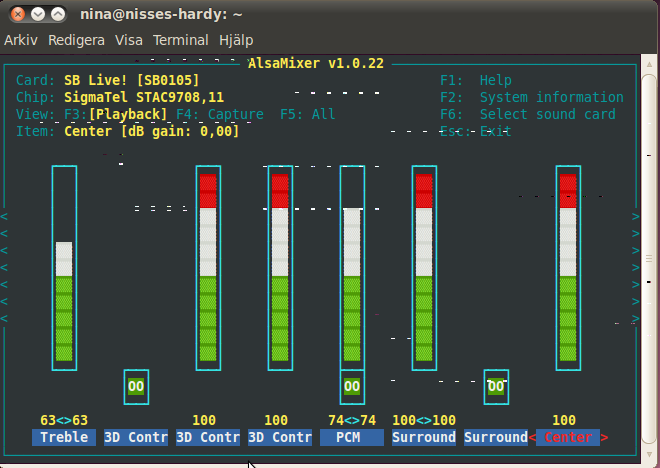Click the terminal's vertical scrollbar handle
The width and height of the screenshot is (660, 468).
(649, 258)
